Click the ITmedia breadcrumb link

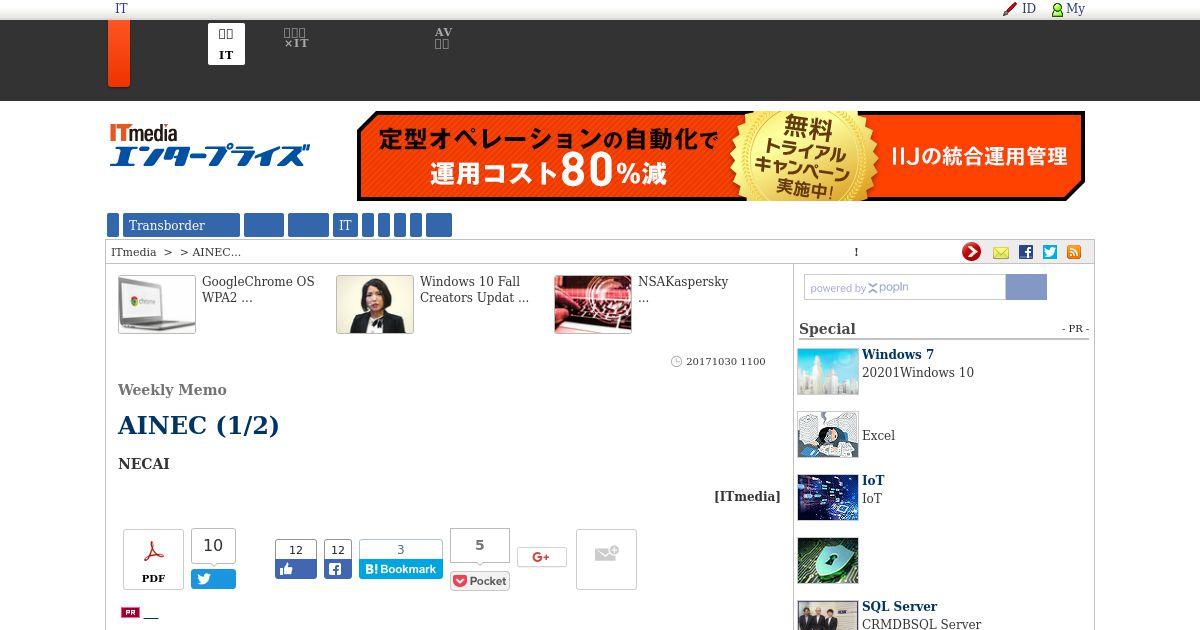pyautogui.click(x=134, y=252)
